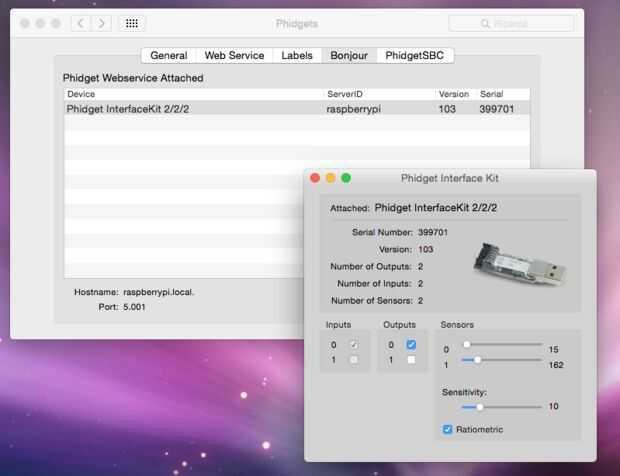
Task: Click the forward navigation arrow in Phidgets window
Action: 102,24
